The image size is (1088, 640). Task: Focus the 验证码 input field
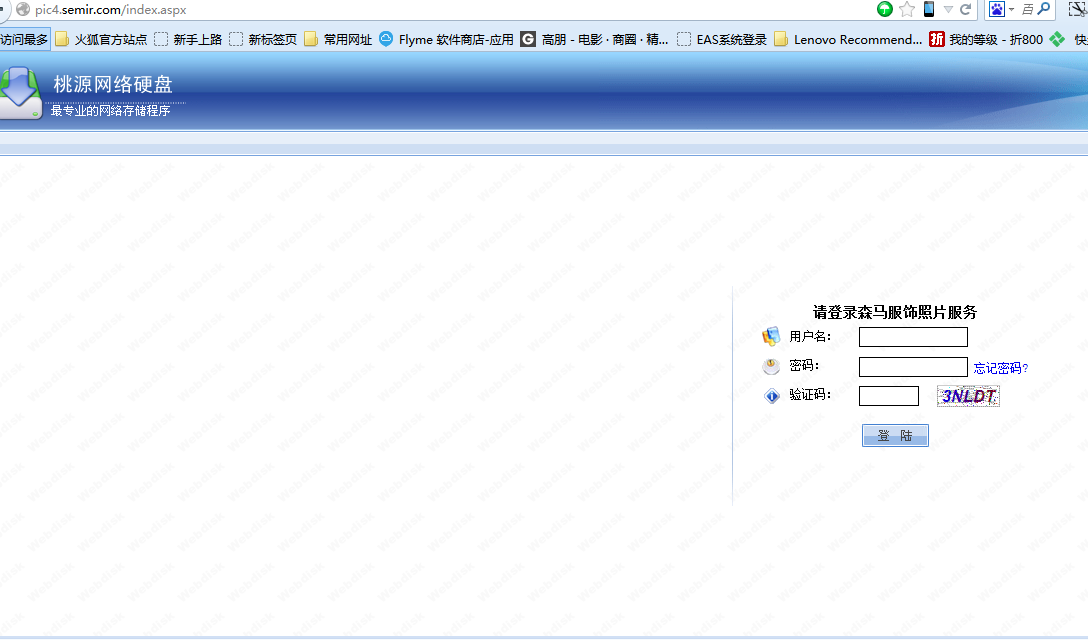[x=889, y=396]
